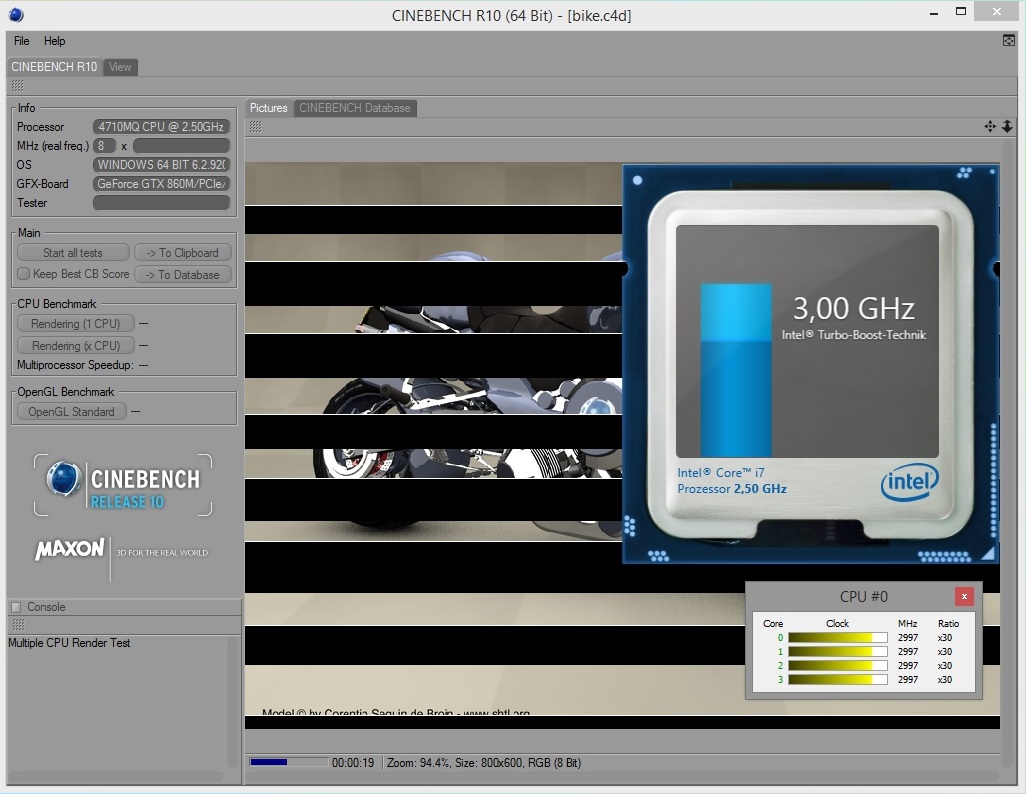Click the Core 0 clock bar

click(838, 638)
